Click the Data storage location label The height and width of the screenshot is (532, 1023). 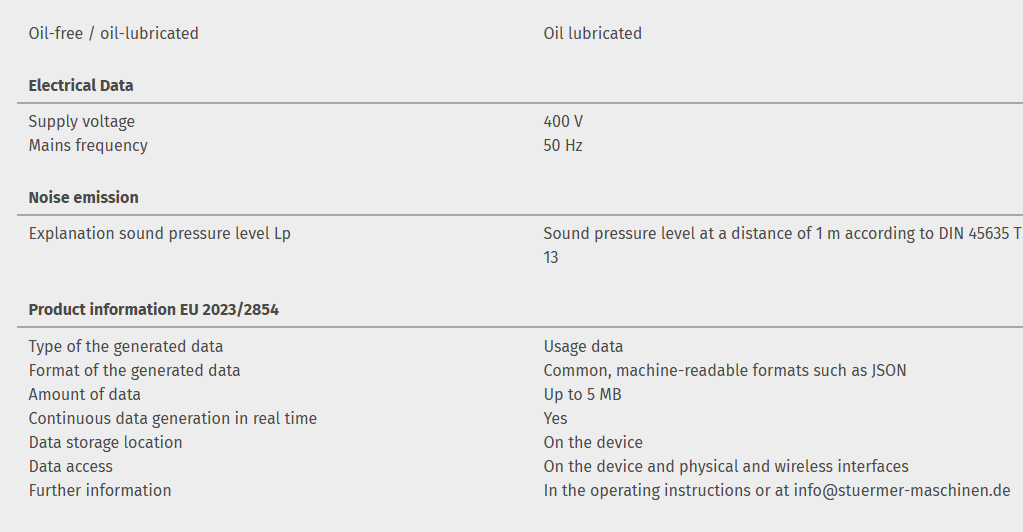point(105,443)
